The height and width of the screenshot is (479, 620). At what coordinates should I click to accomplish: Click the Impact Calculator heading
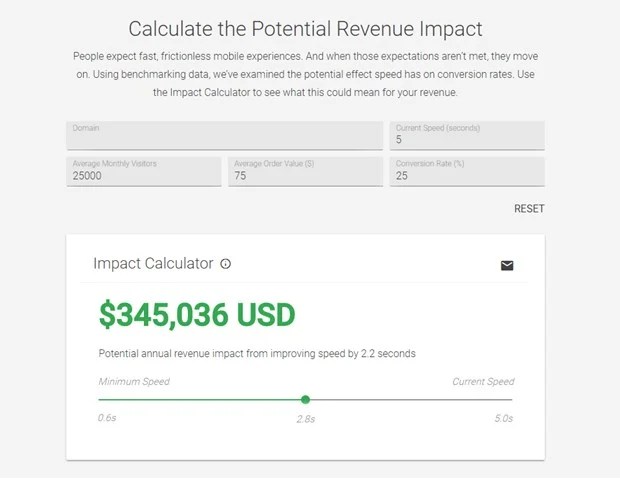(x=153, y=263)
